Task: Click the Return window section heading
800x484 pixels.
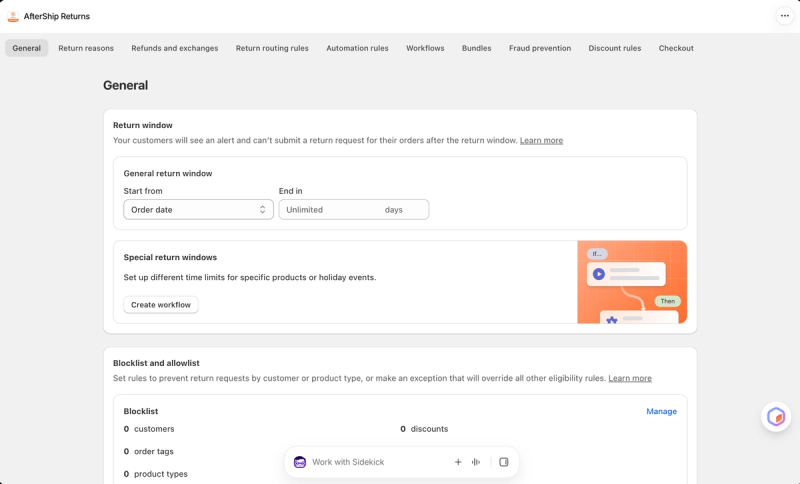Action: 143,125
